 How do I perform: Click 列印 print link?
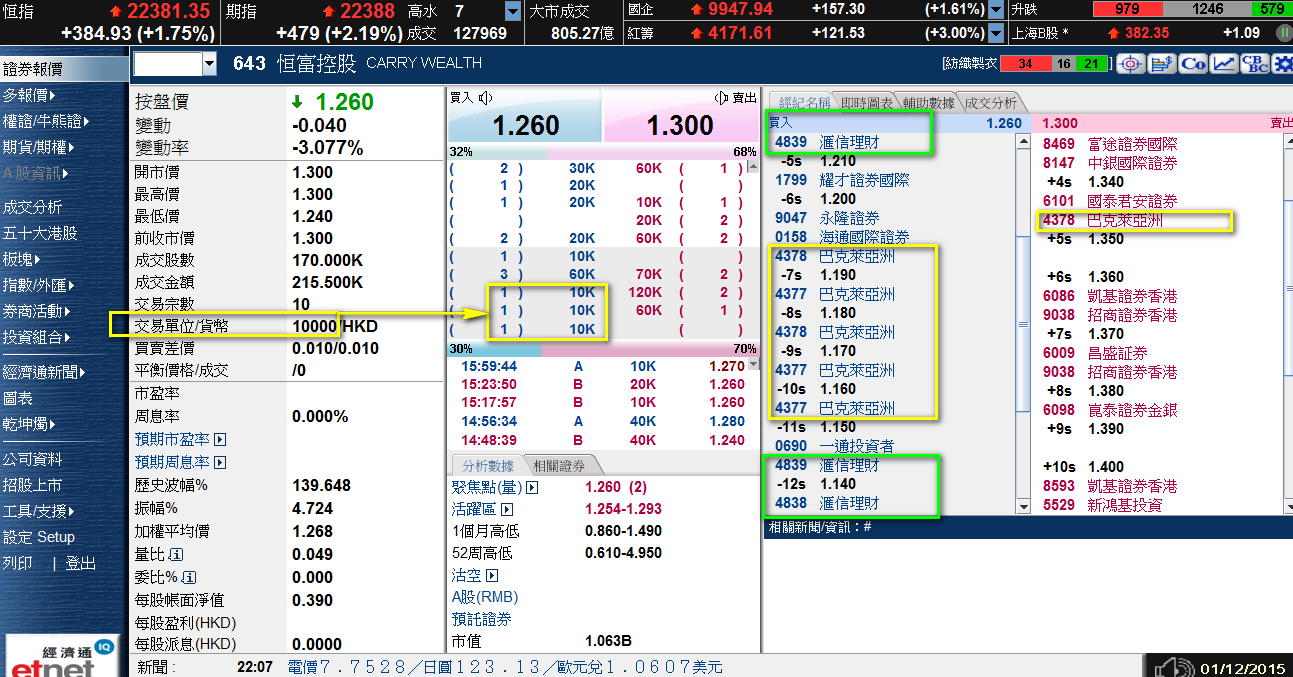17,563
